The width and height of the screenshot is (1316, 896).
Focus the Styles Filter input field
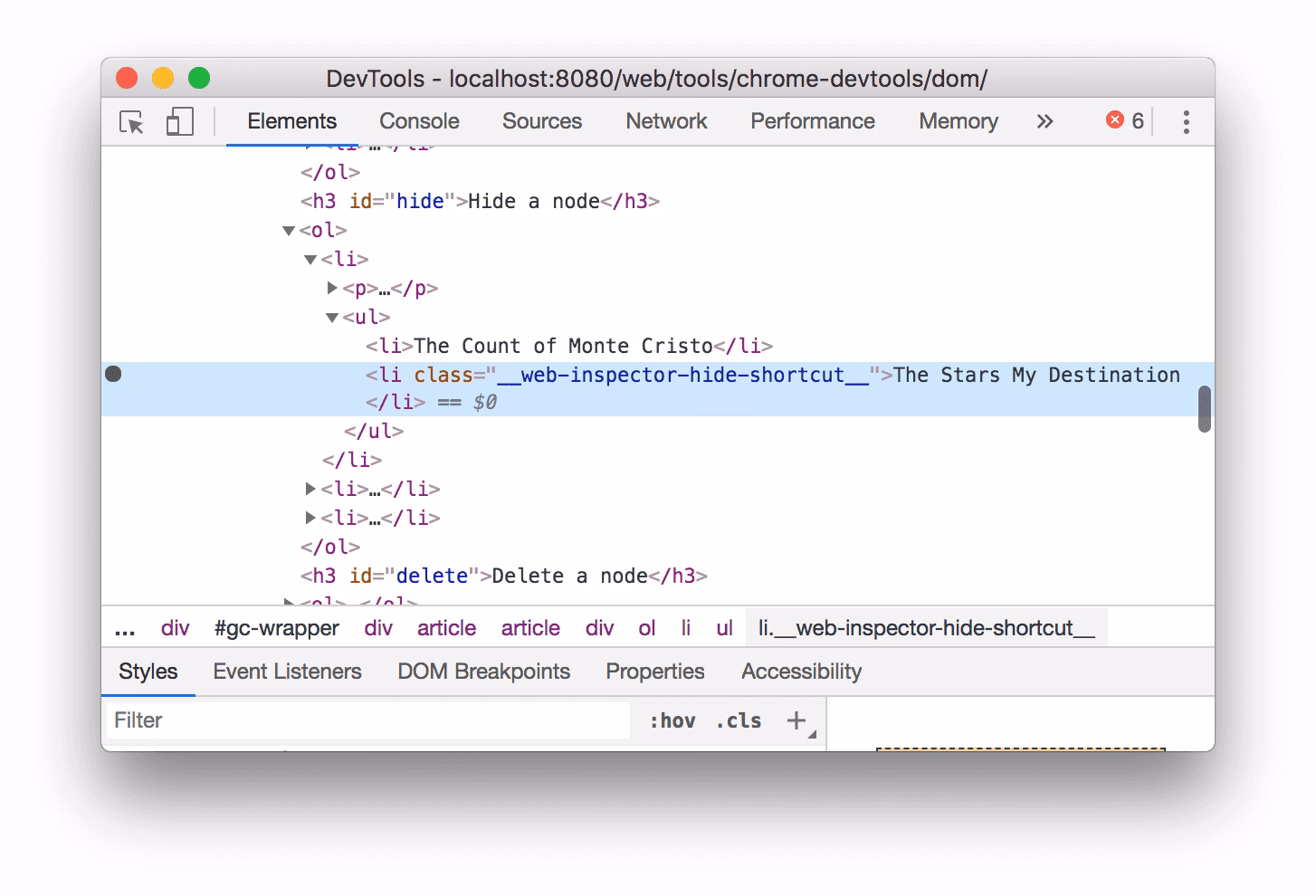pos(367,720)
